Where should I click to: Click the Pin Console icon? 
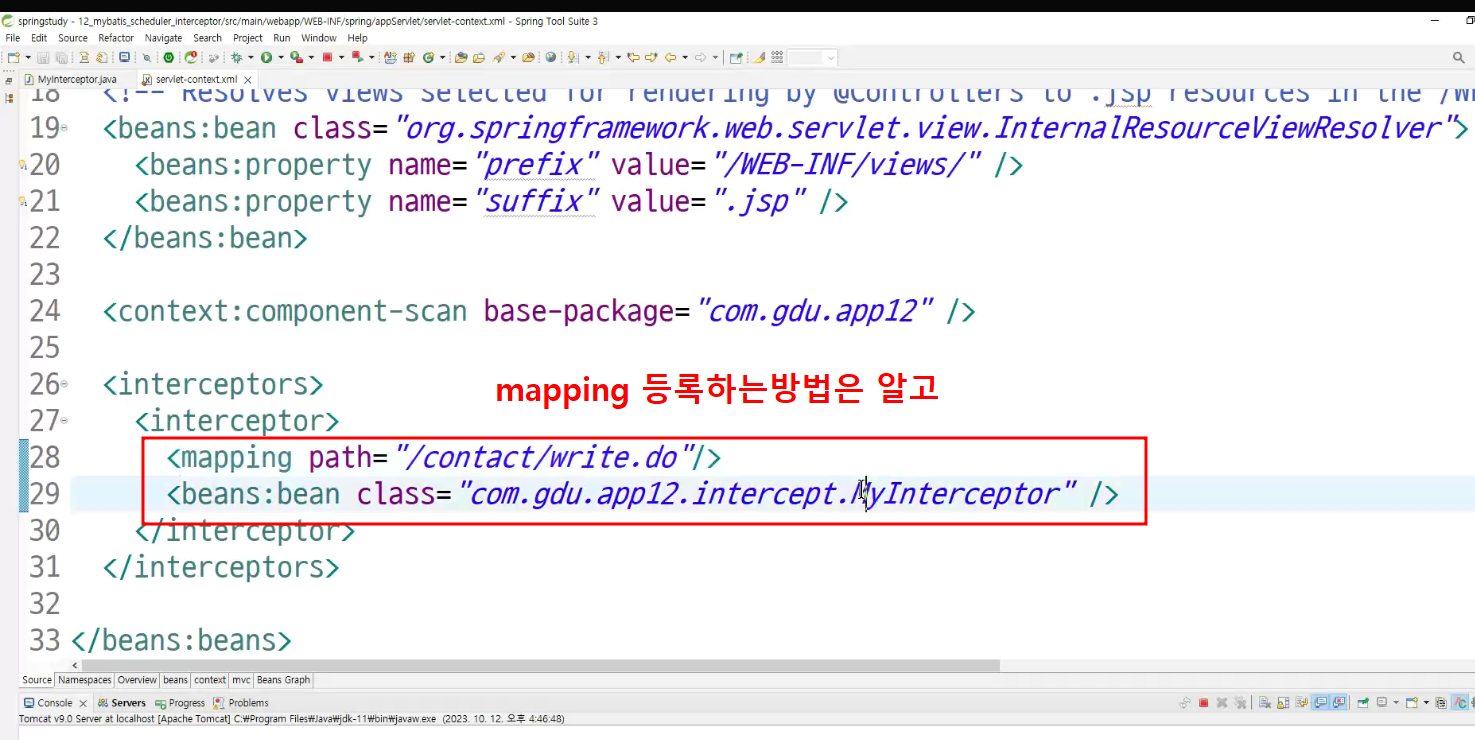1362,703
